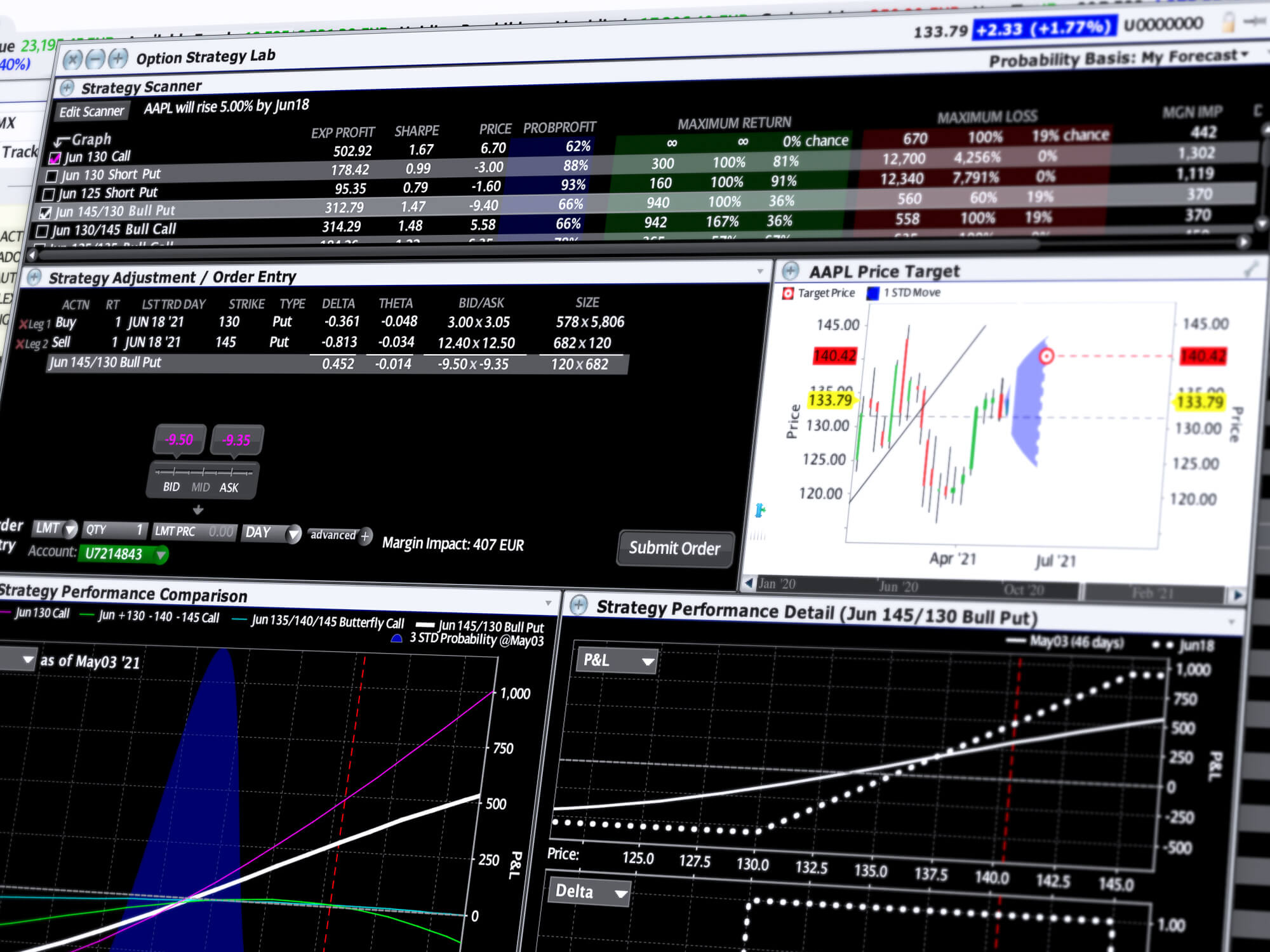Uncheck the Jun 145/130 Bull Put box
This screenshot has height=952, width=1270.
coord(45,213)
